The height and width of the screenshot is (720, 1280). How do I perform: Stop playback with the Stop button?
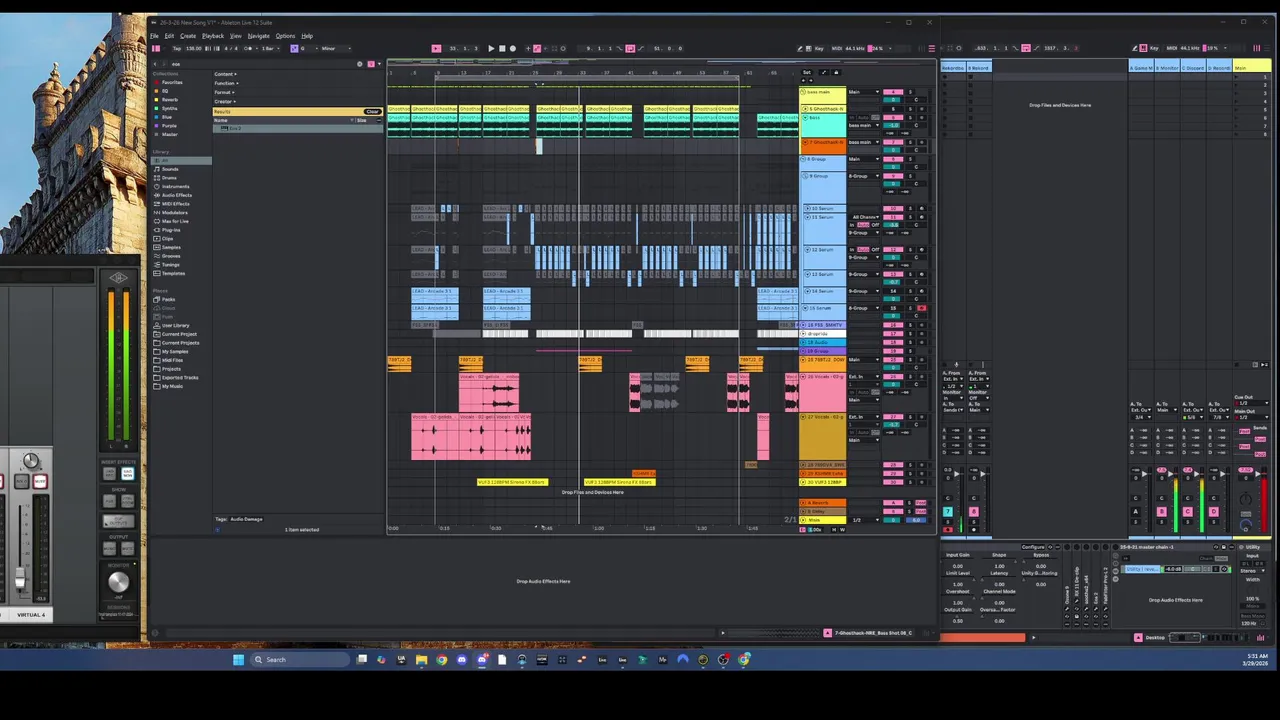(x=502, y=48)
